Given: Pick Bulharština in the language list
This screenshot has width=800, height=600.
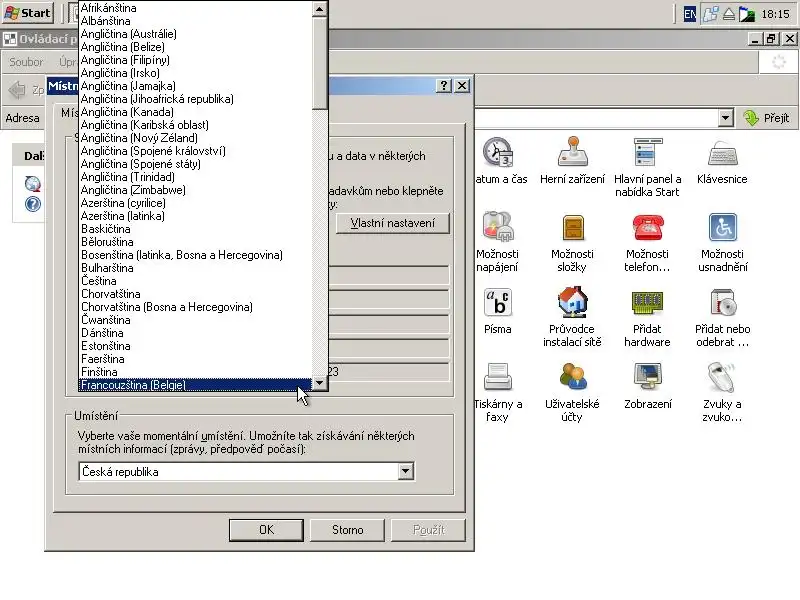Looking at the screenshot, I should (196, 268).
